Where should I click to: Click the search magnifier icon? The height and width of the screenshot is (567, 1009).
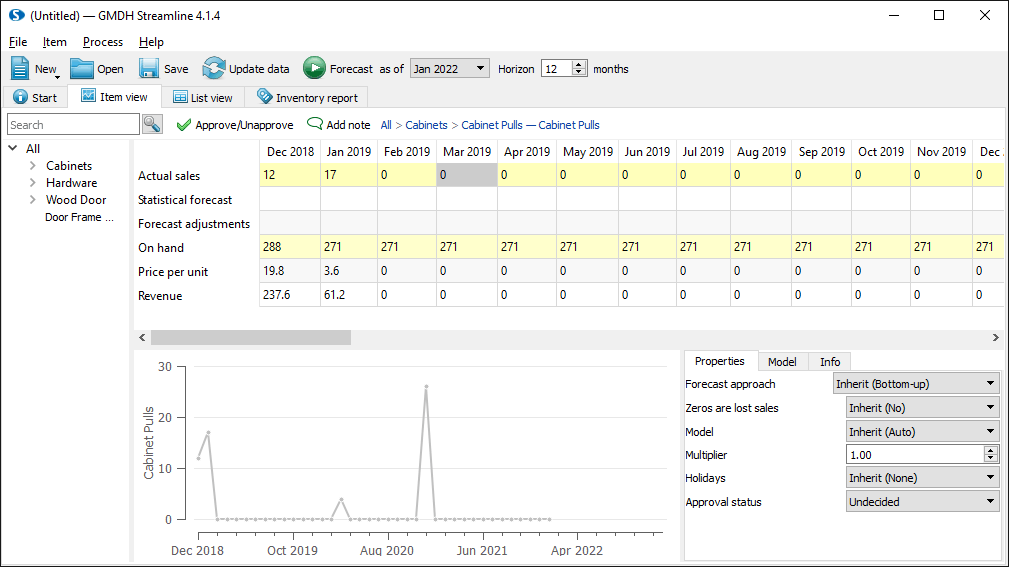(152, 124)
